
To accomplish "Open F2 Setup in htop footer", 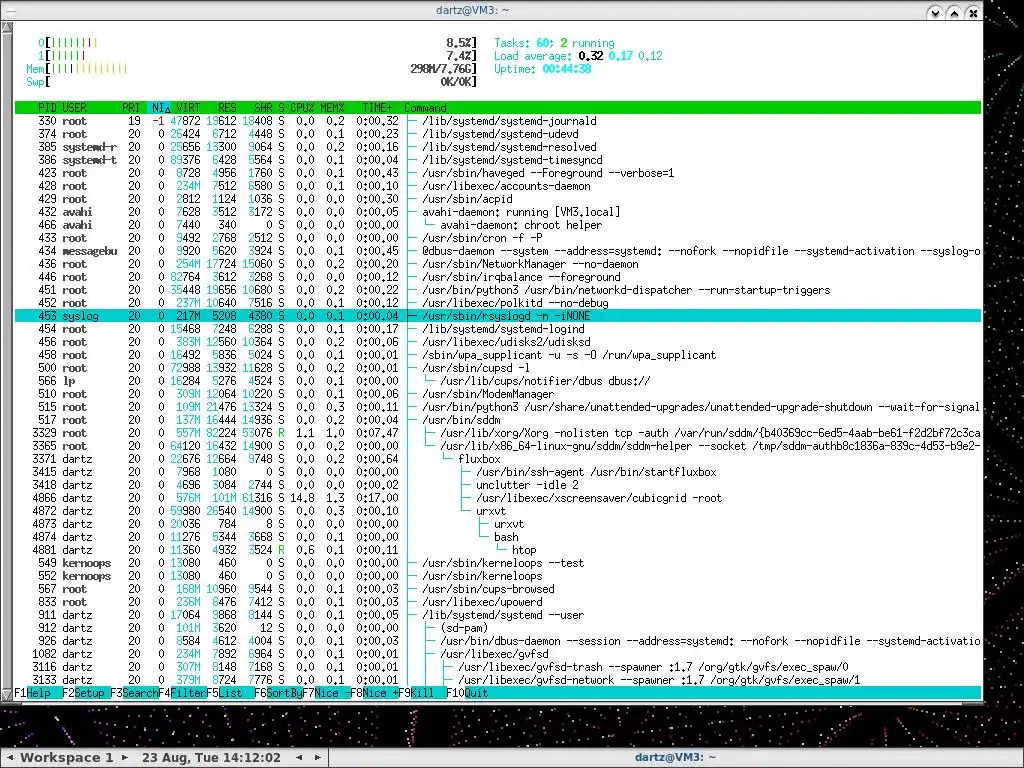I will [86, 693].
